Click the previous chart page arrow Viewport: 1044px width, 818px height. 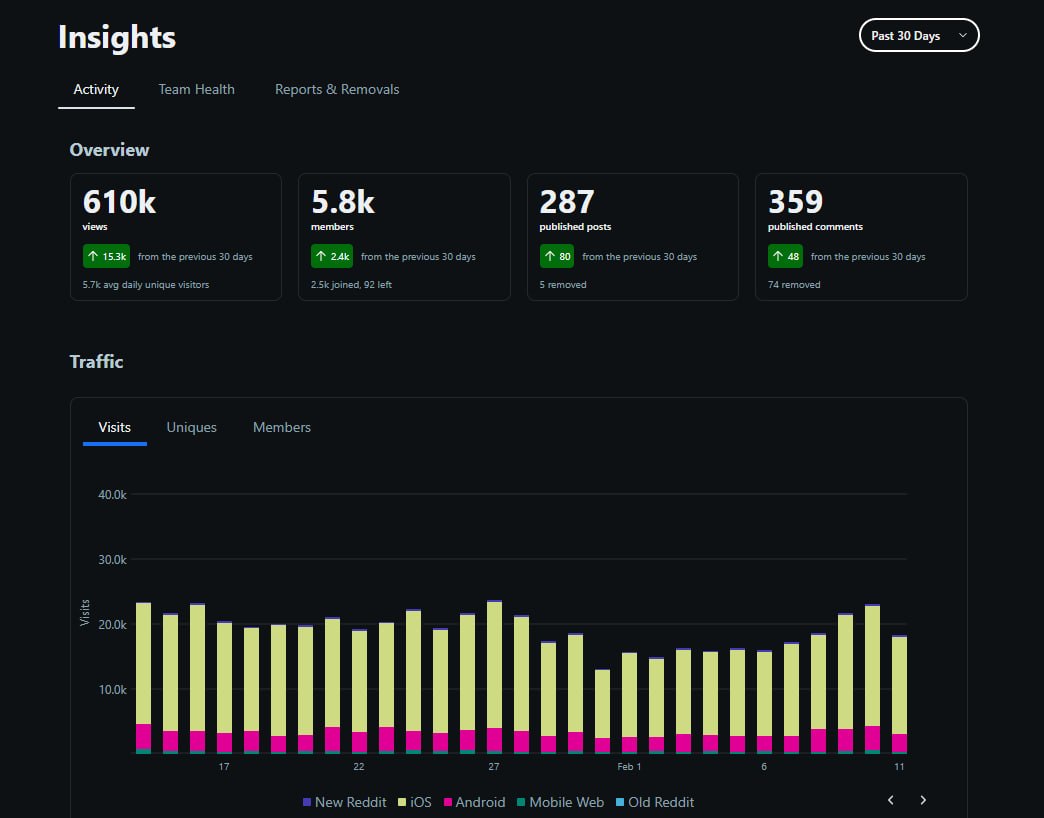tap(891, 800)
